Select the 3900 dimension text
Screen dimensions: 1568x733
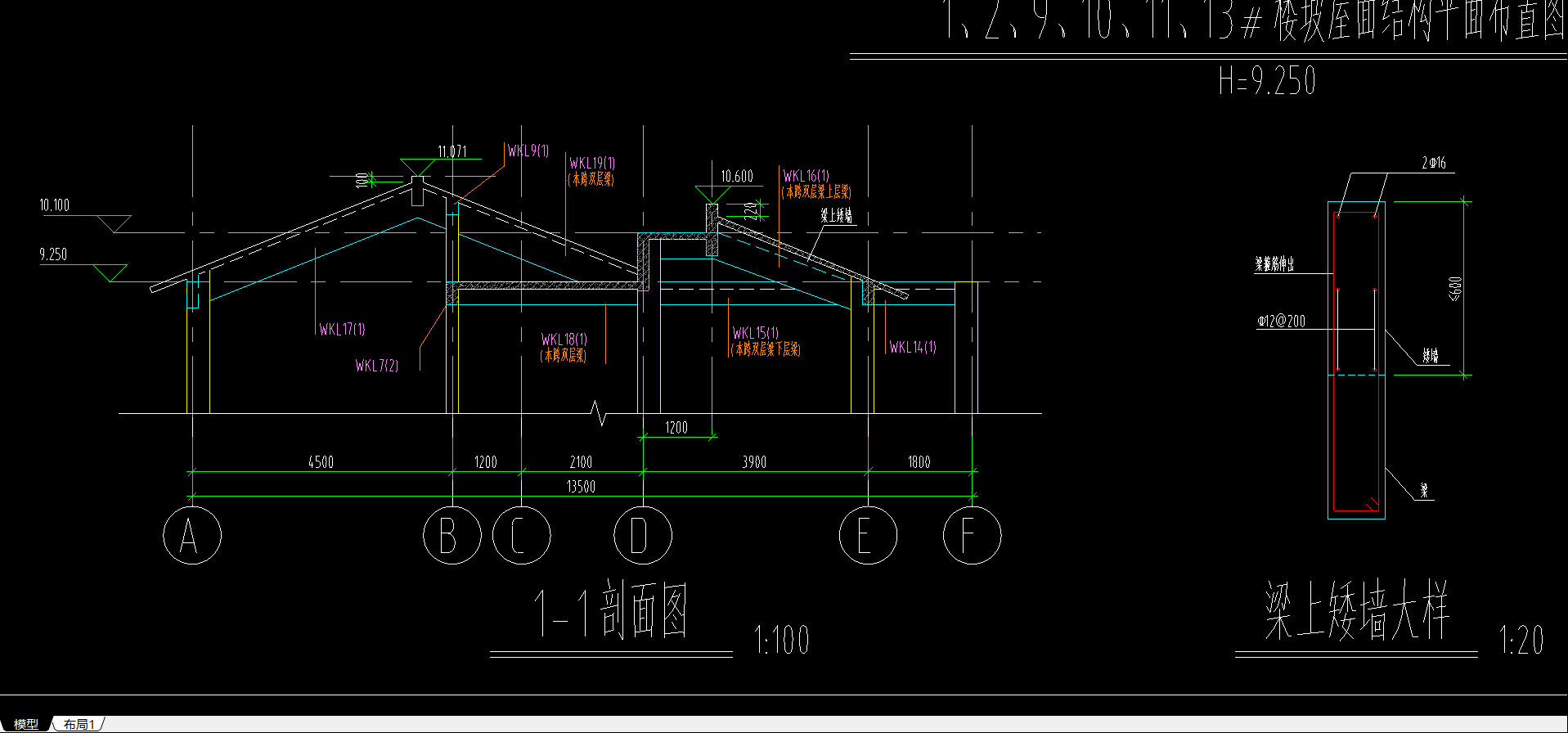point(754,462)
